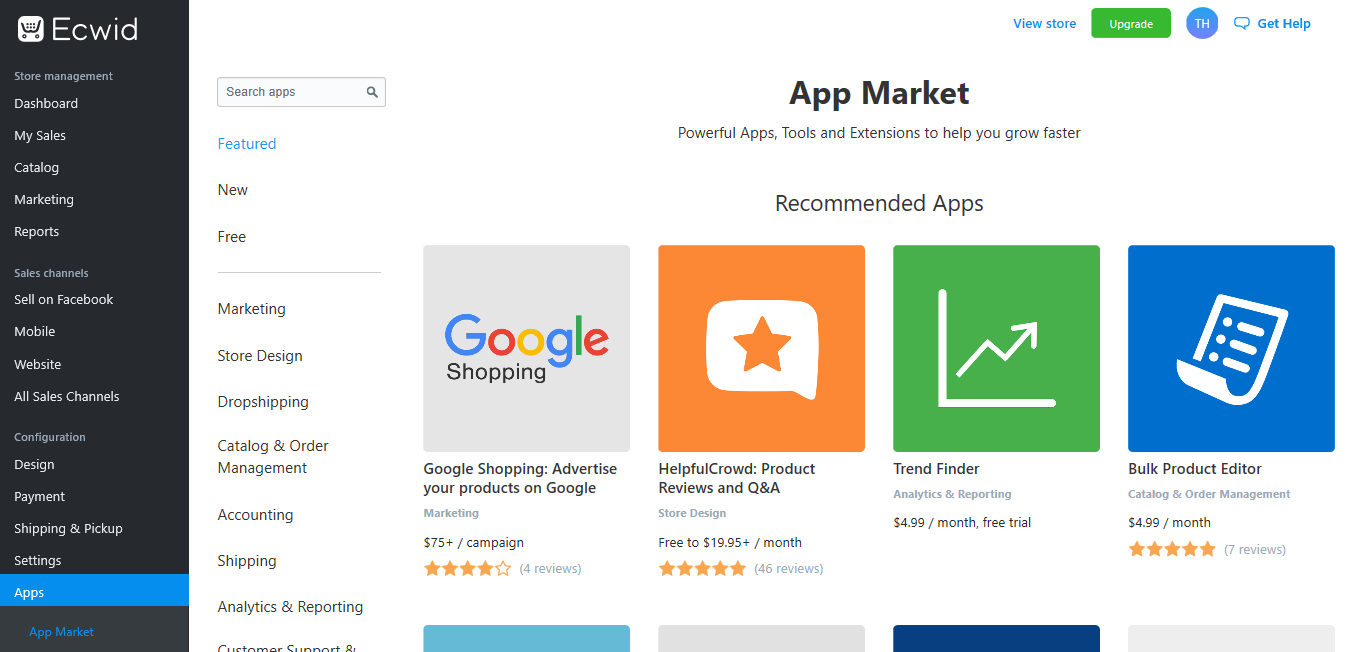The width and height of the screenshot is (1349, 652).
Task: Open the 46 reviews link for HelpfulCrowd
Action: click(789, 569)
